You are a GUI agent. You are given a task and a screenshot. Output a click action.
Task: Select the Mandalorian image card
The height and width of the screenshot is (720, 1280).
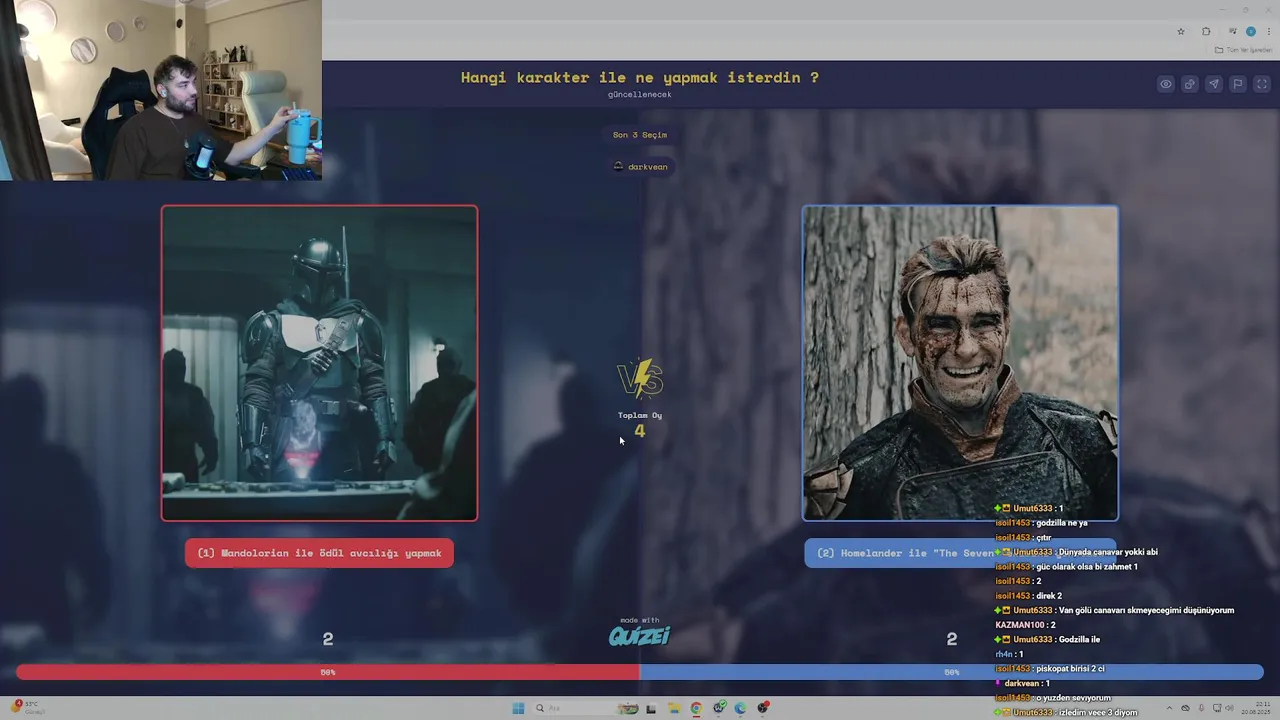pyautogui.click(x=319, y=363)
